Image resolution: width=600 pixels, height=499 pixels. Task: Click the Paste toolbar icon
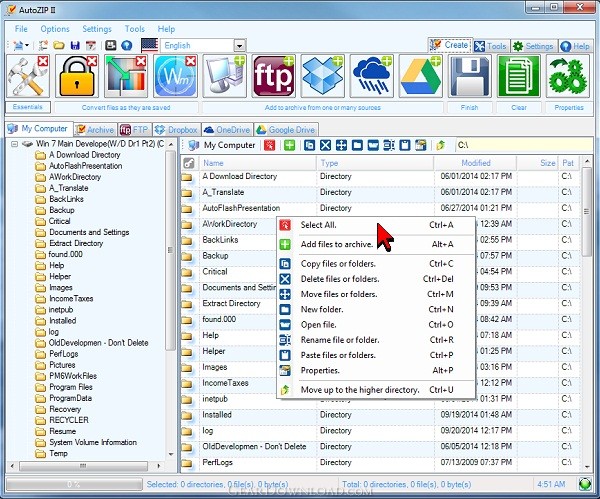[405, 145]
